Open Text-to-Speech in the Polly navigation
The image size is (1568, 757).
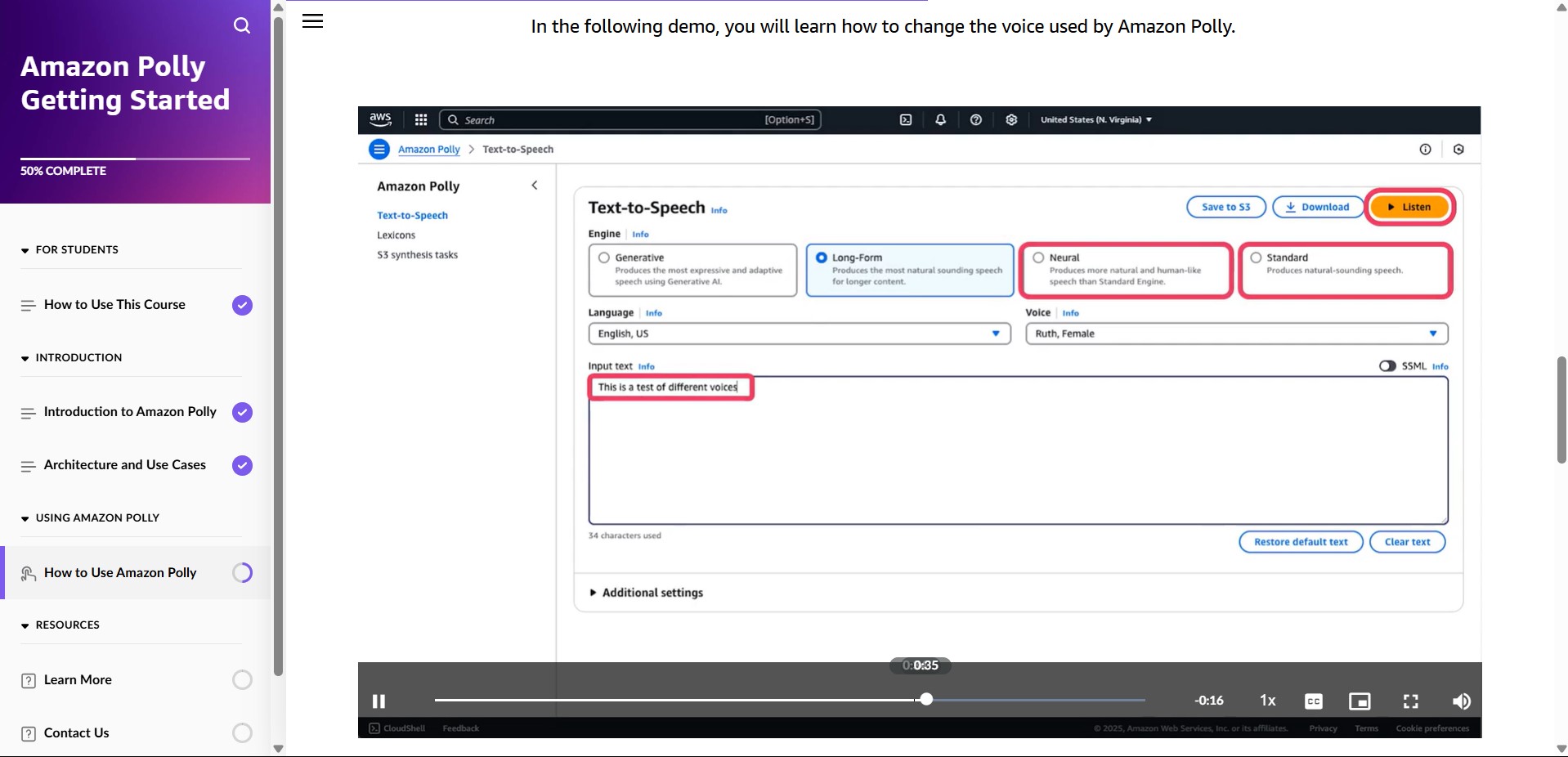412,215
